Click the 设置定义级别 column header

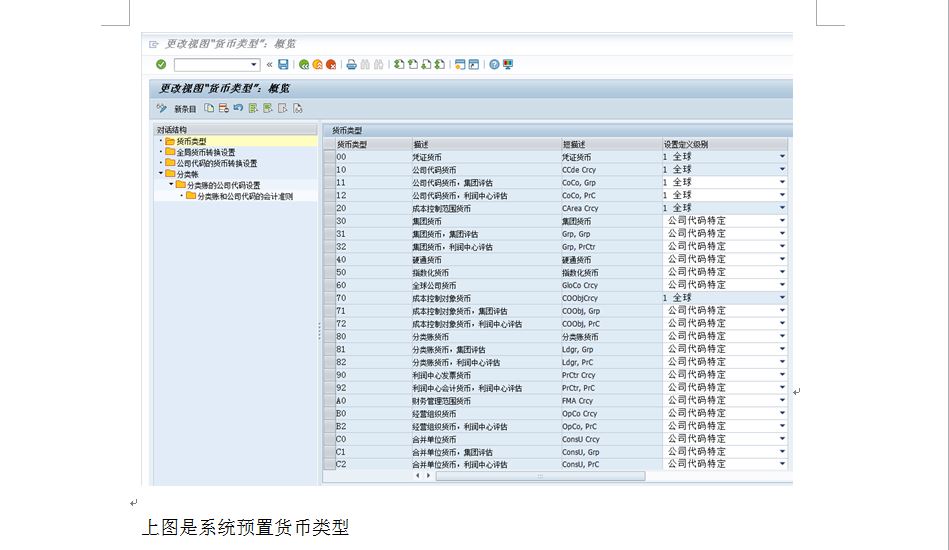(x=725, y=144)
